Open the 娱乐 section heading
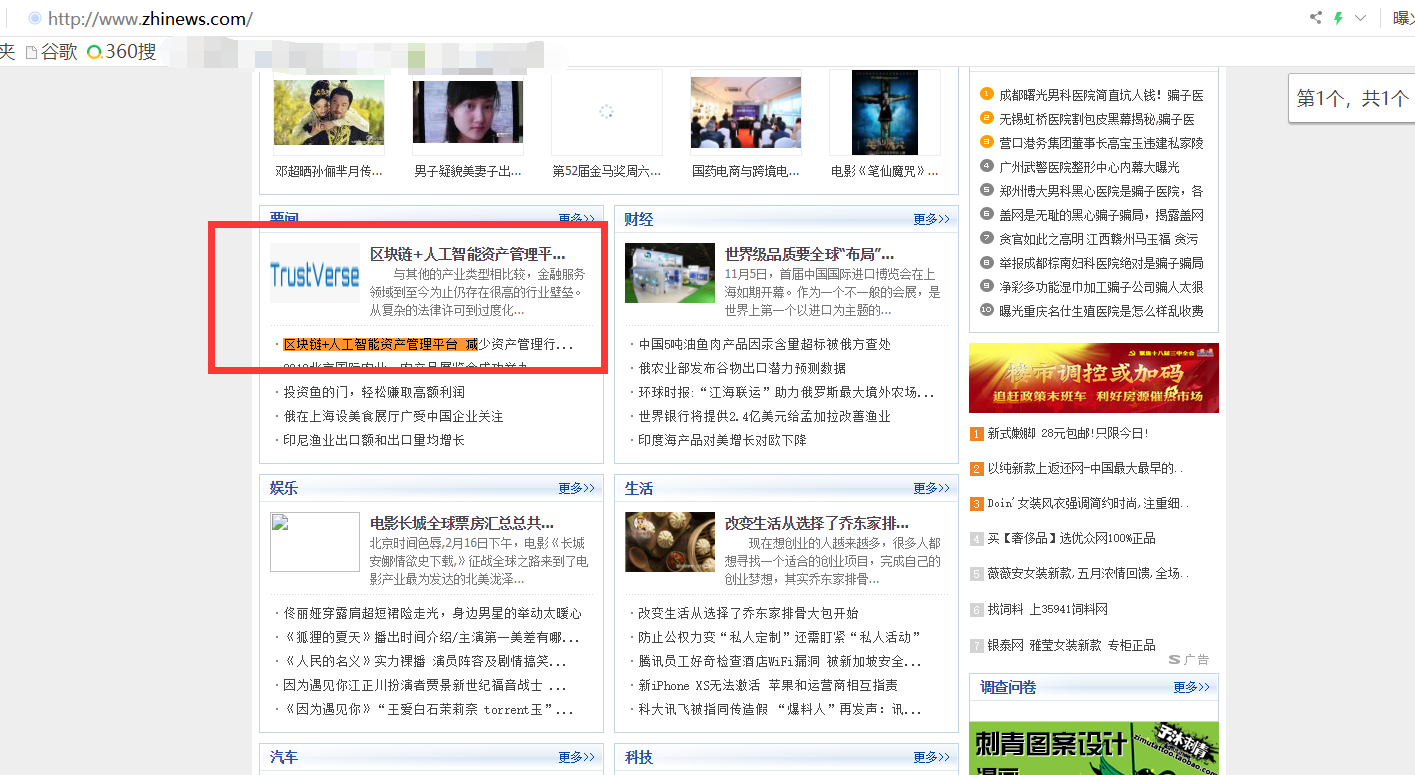Viewport: 1415px width, 775px height. coord(284,488)
